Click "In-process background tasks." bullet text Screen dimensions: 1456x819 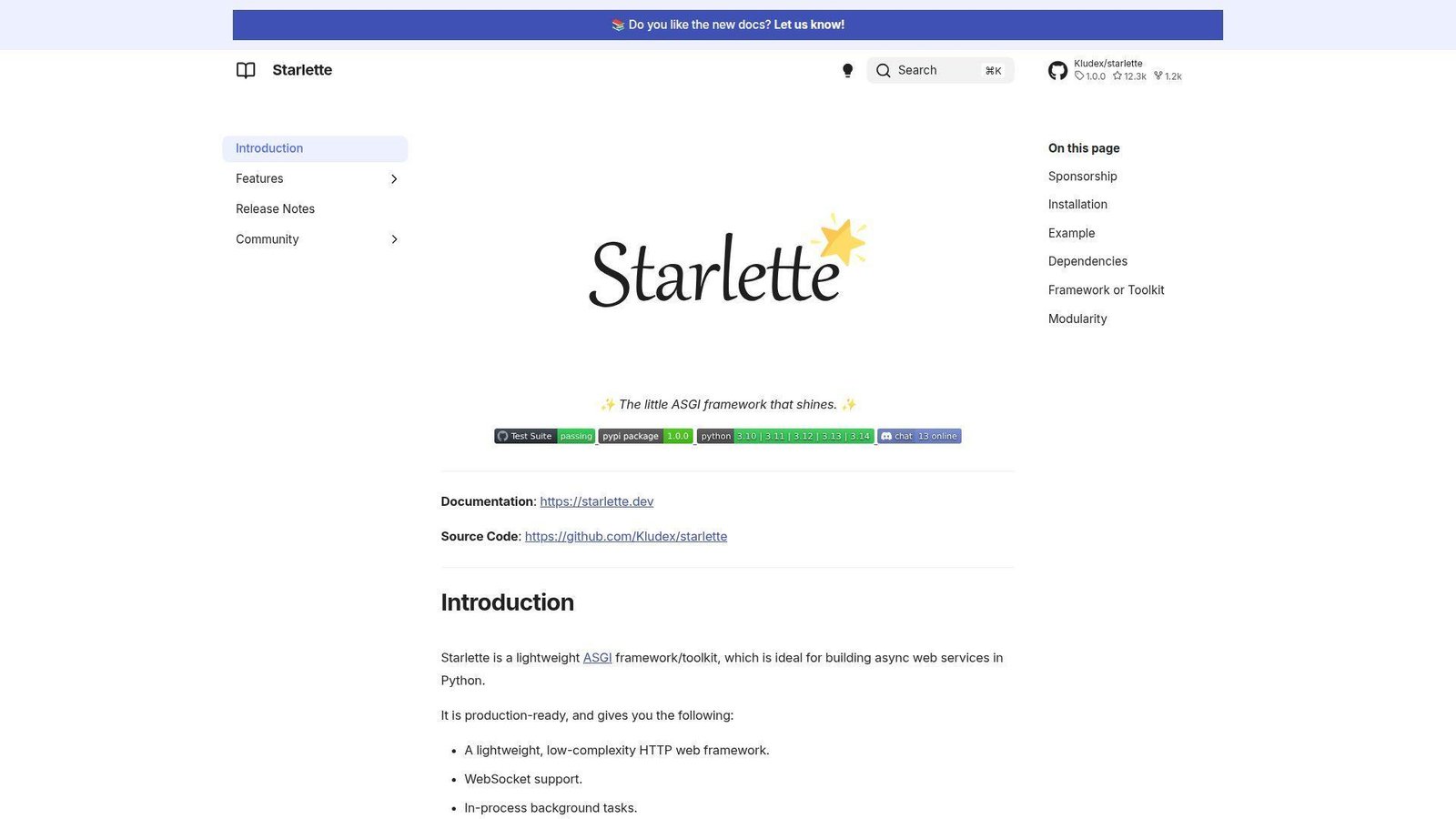pyautogui.click(x=551, y=808)
